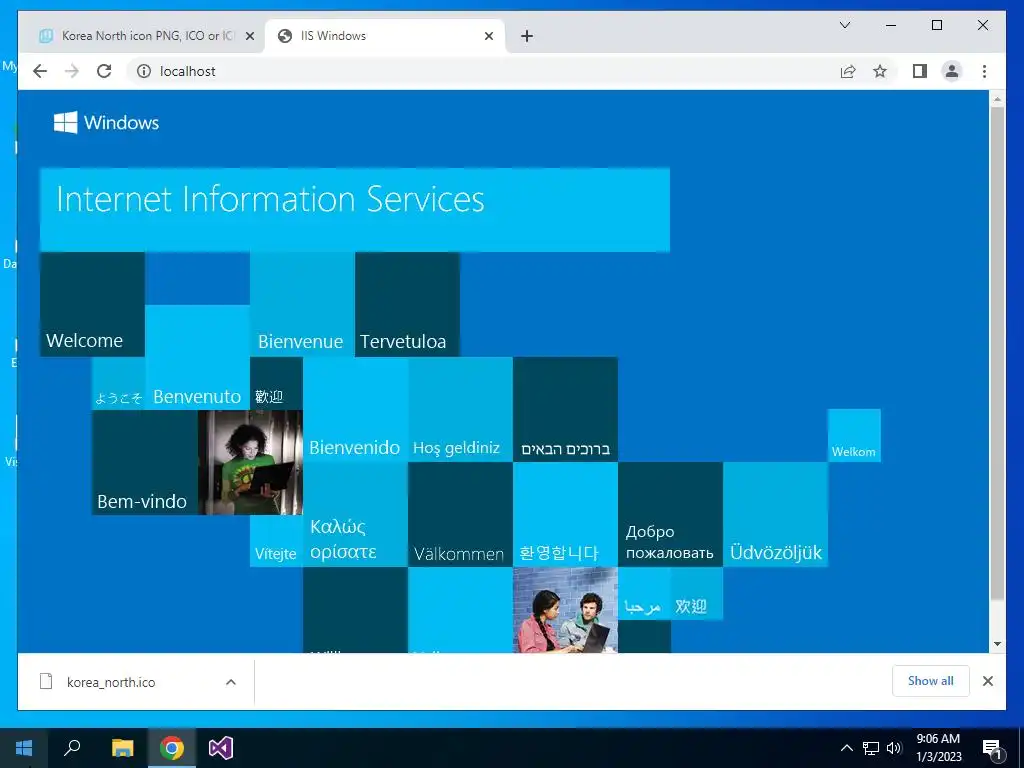Click Show all downloads button
The image size is (1024, 768).
[x=931, y=680]
